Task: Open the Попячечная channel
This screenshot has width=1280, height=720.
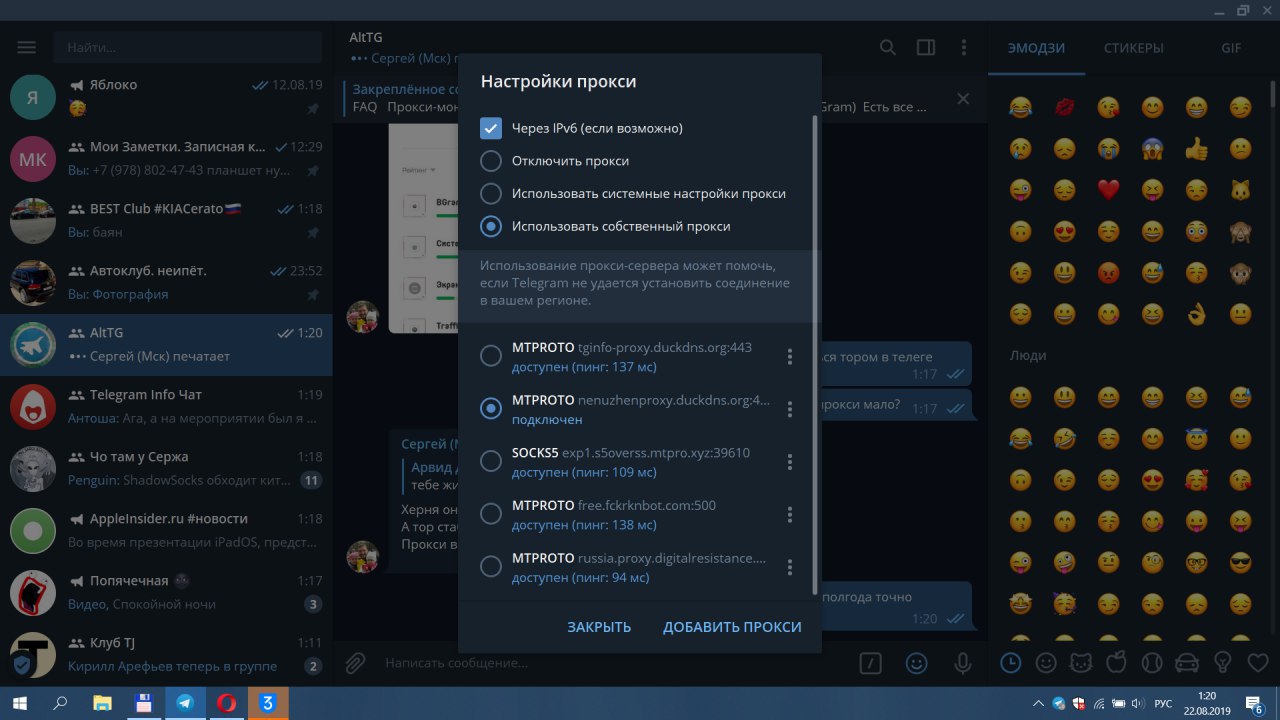Action: pos(166,592)
